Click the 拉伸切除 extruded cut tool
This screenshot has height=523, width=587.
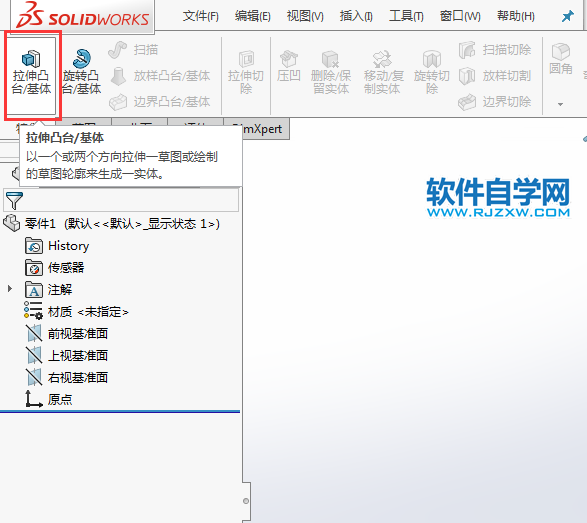[246, 73]
